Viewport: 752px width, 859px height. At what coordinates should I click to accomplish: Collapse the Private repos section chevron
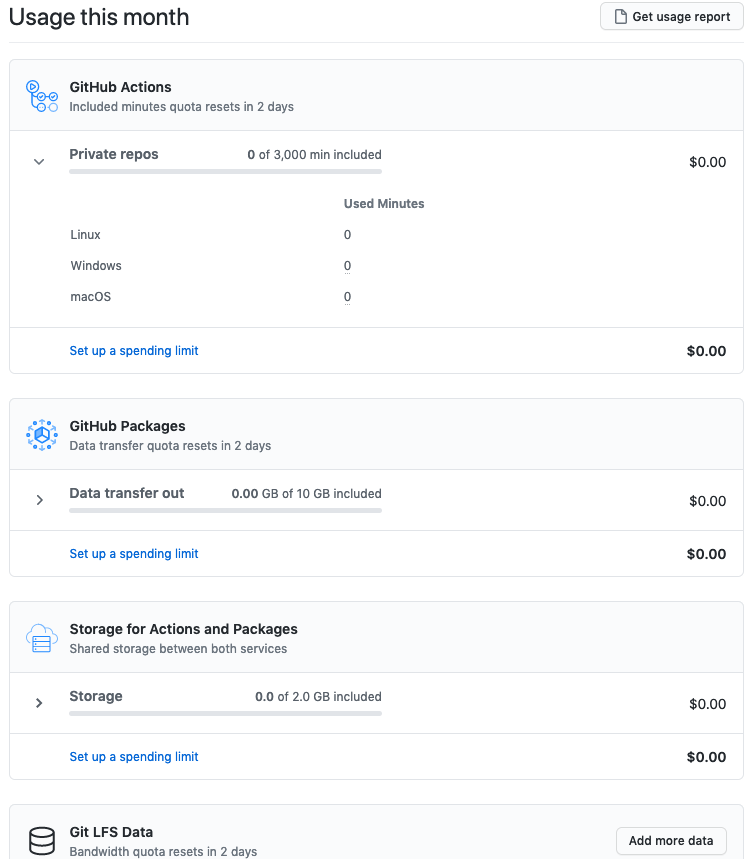tap(39, 162)
